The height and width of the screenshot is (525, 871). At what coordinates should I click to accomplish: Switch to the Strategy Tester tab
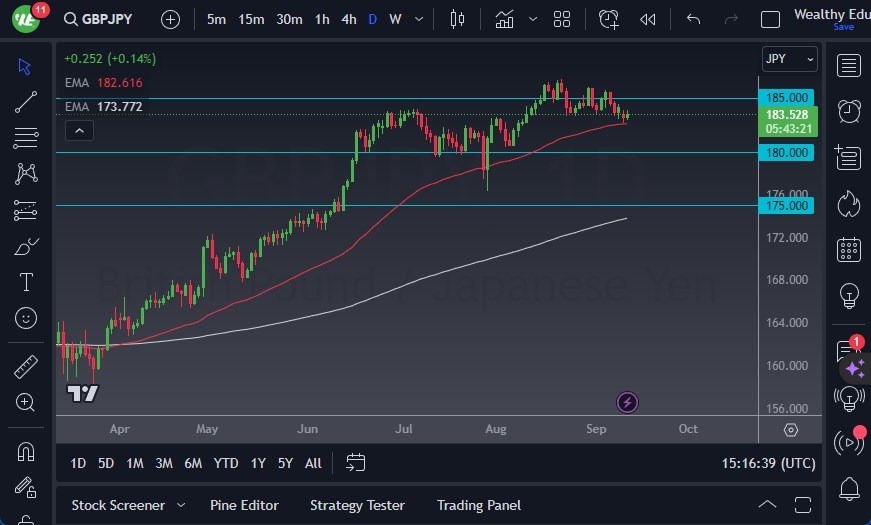(x=357, y=505)
